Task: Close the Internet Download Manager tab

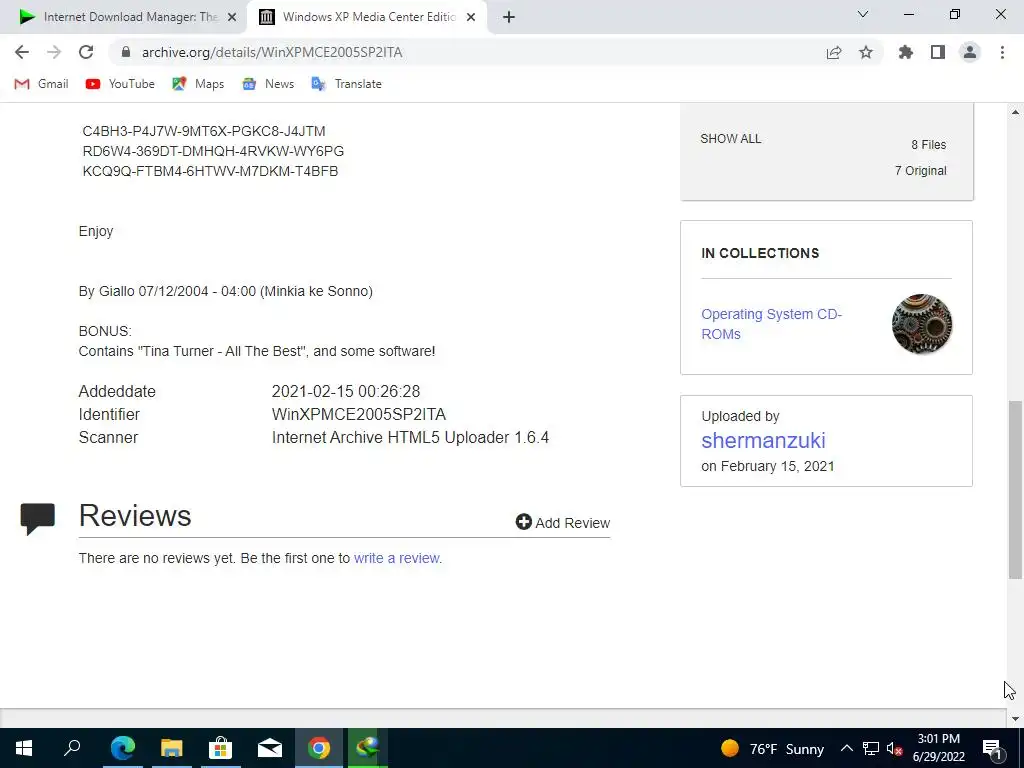Action: 232,17
